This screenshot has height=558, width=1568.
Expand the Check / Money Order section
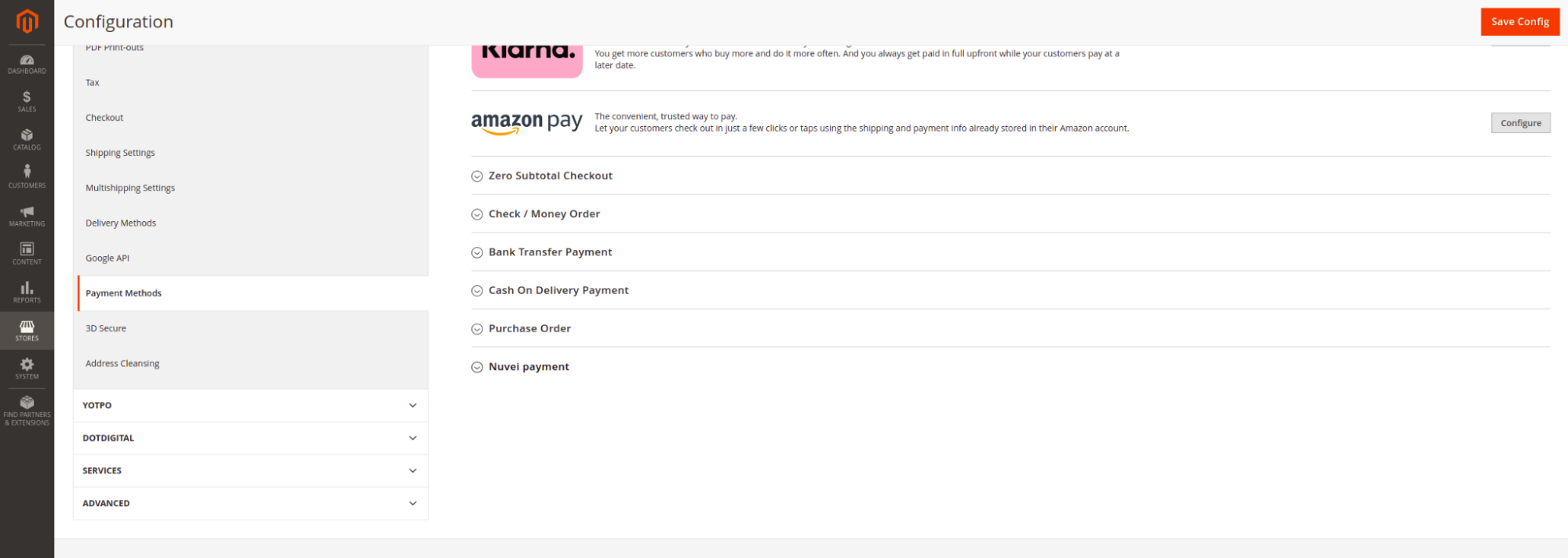pos(544,214)
